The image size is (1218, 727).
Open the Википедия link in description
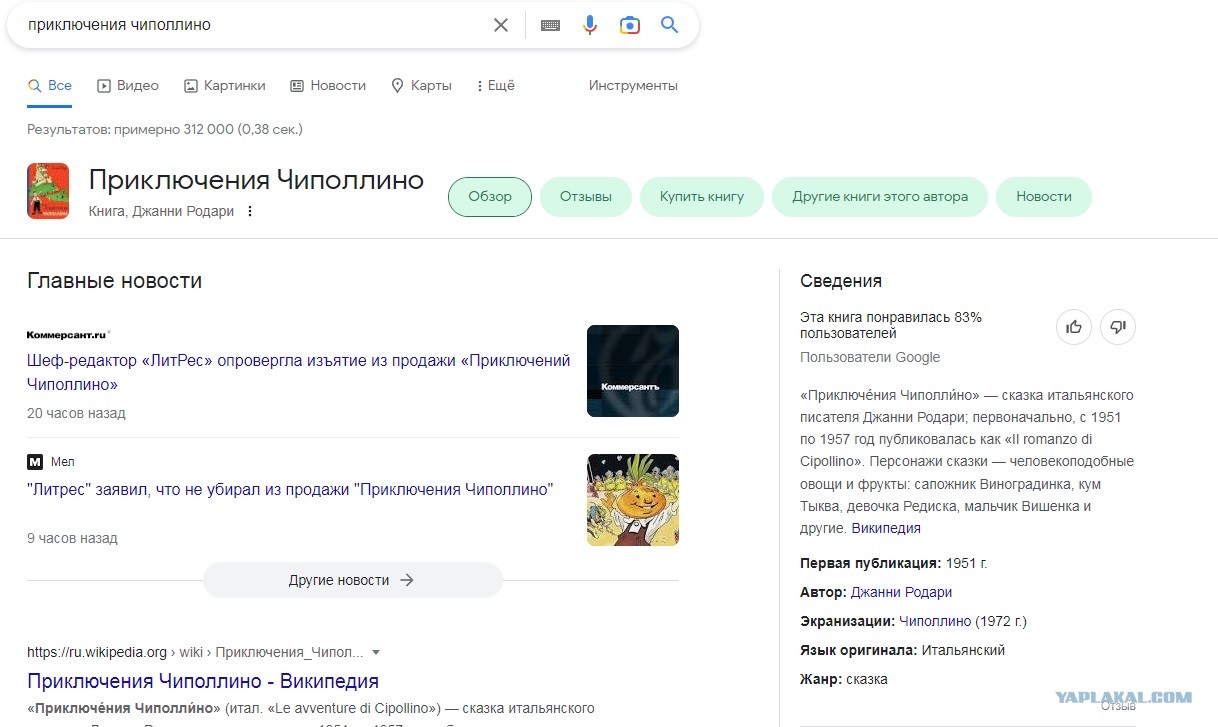[x=886, y=528]
